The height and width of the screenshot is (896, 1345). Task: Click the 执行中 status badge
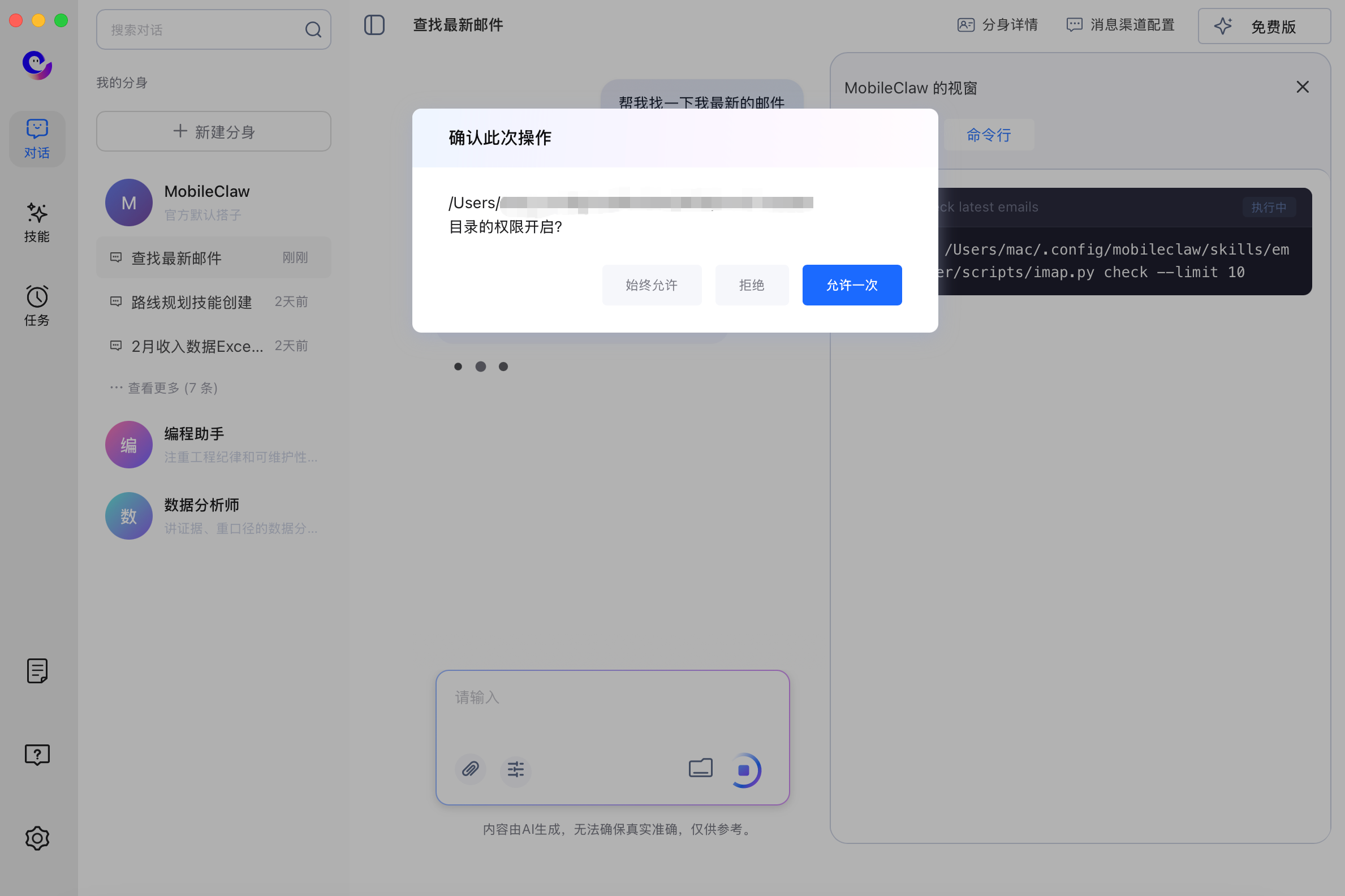[x=1269, y=207]
